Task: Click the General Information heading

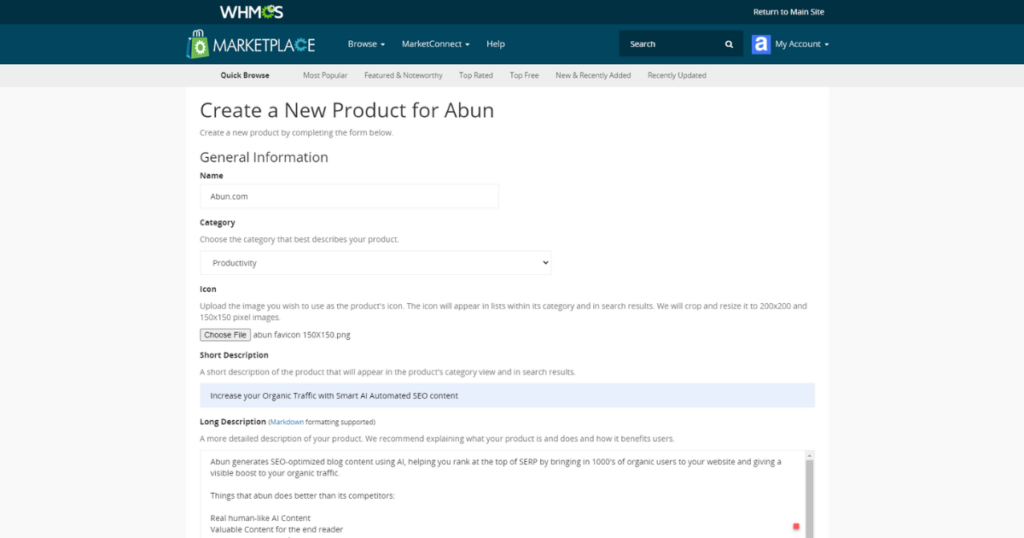Action: point(264,157)
